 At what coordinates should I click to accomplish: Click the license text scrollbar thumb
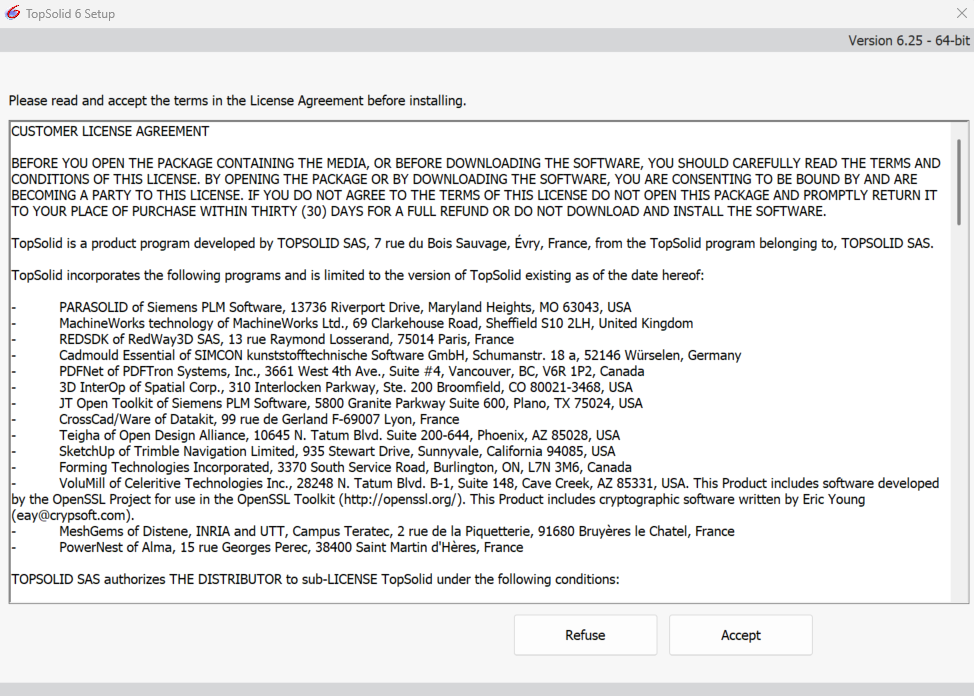click(959, 182)
